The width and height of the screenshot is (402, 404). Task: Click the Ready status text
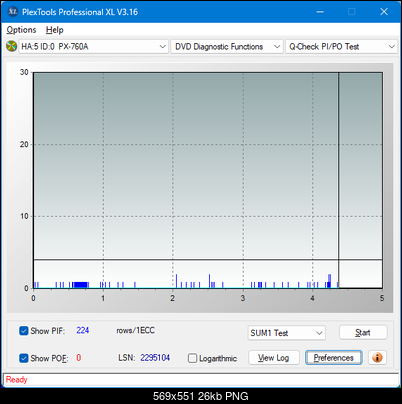click(x=16, y=379)
